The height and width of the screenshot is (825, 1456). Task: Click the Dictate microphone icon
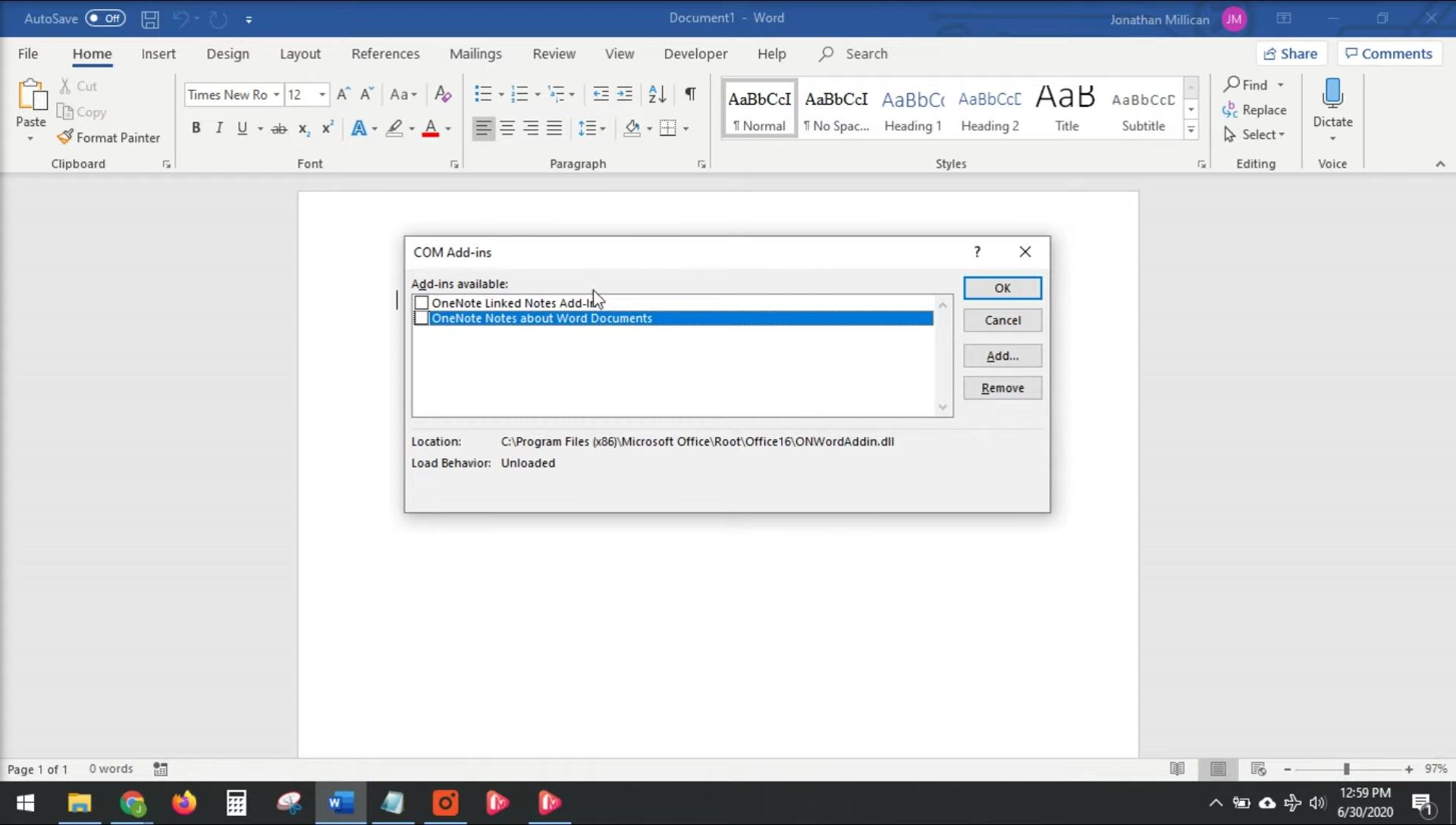(1332, 94)
